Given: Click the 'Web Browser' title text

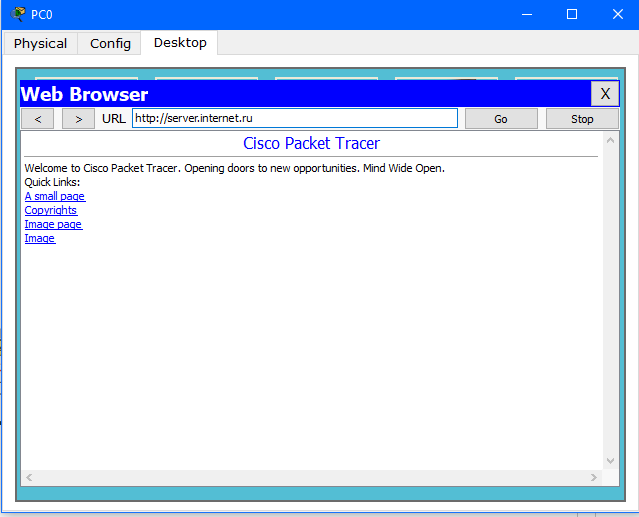Looking at the screenshot, I should (84, 94).
